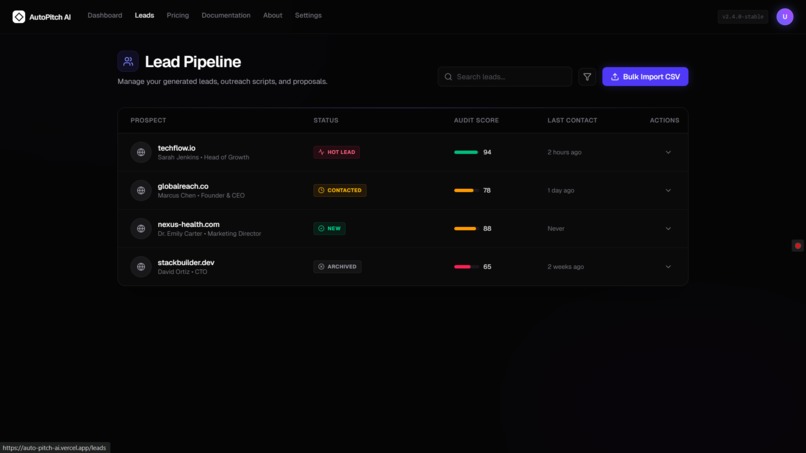Open the Dashboard nav item
806x453 pixels.
105,15
